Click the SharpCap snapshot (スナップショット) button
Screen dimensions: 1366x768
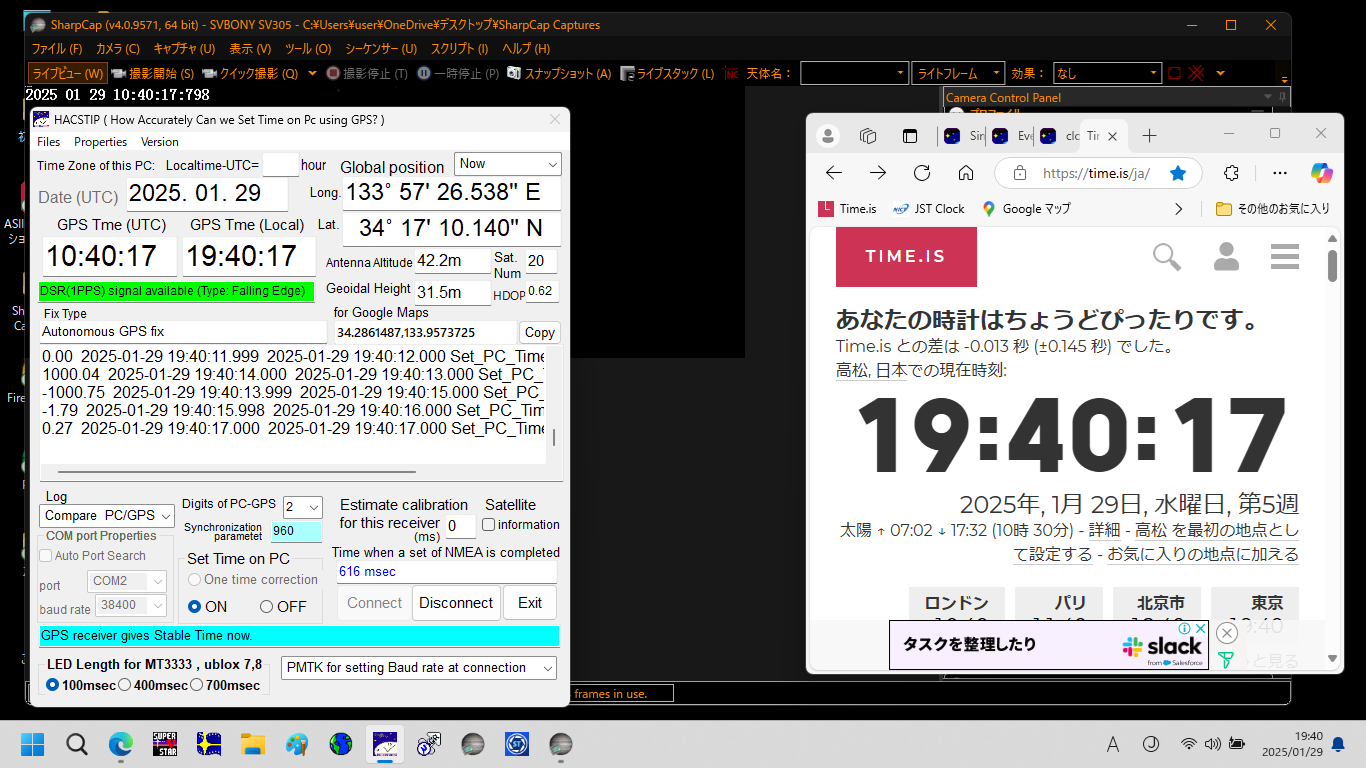pos(559,73)
